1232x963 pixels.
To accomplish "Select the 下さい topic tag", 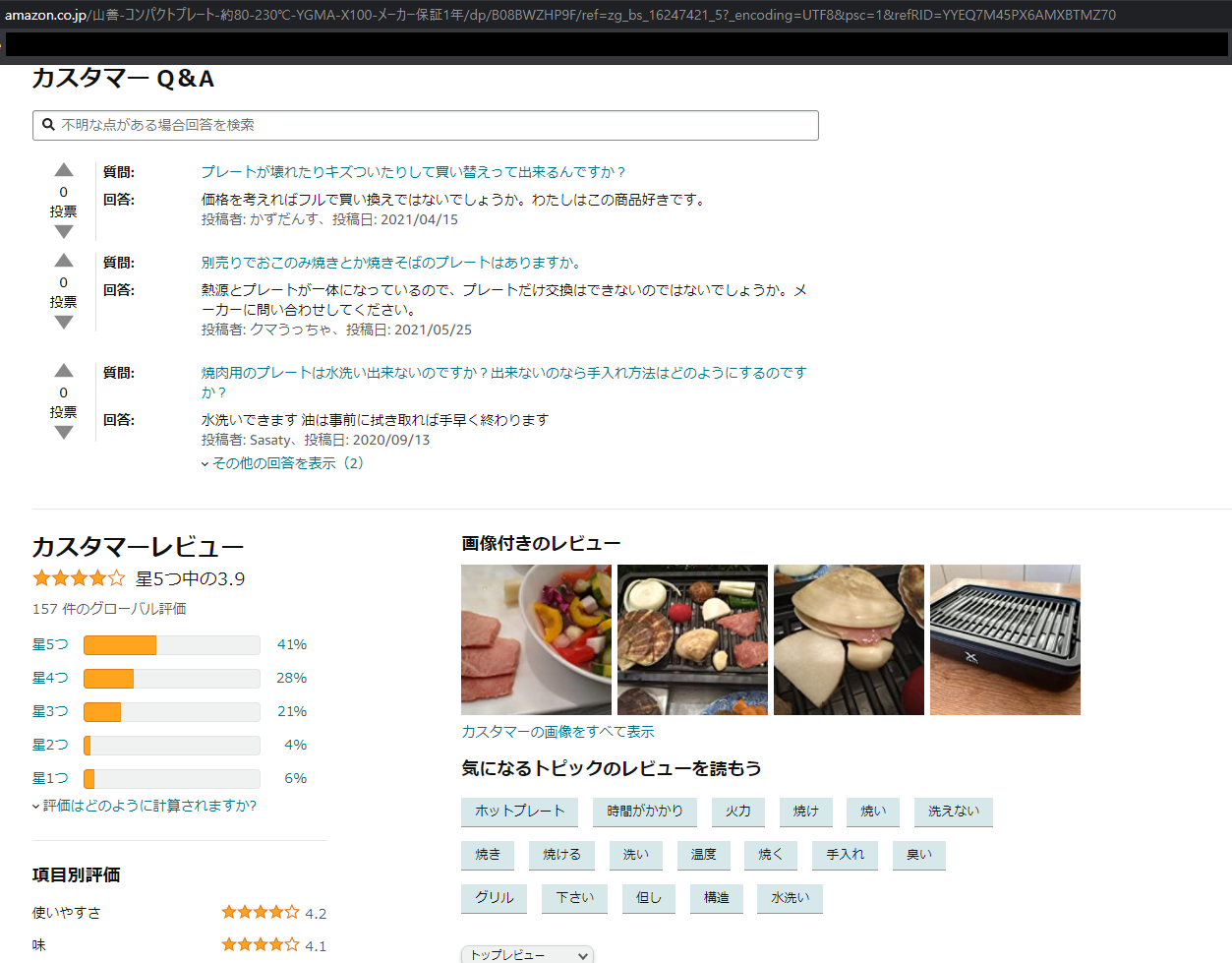I will tap(575, 898).
